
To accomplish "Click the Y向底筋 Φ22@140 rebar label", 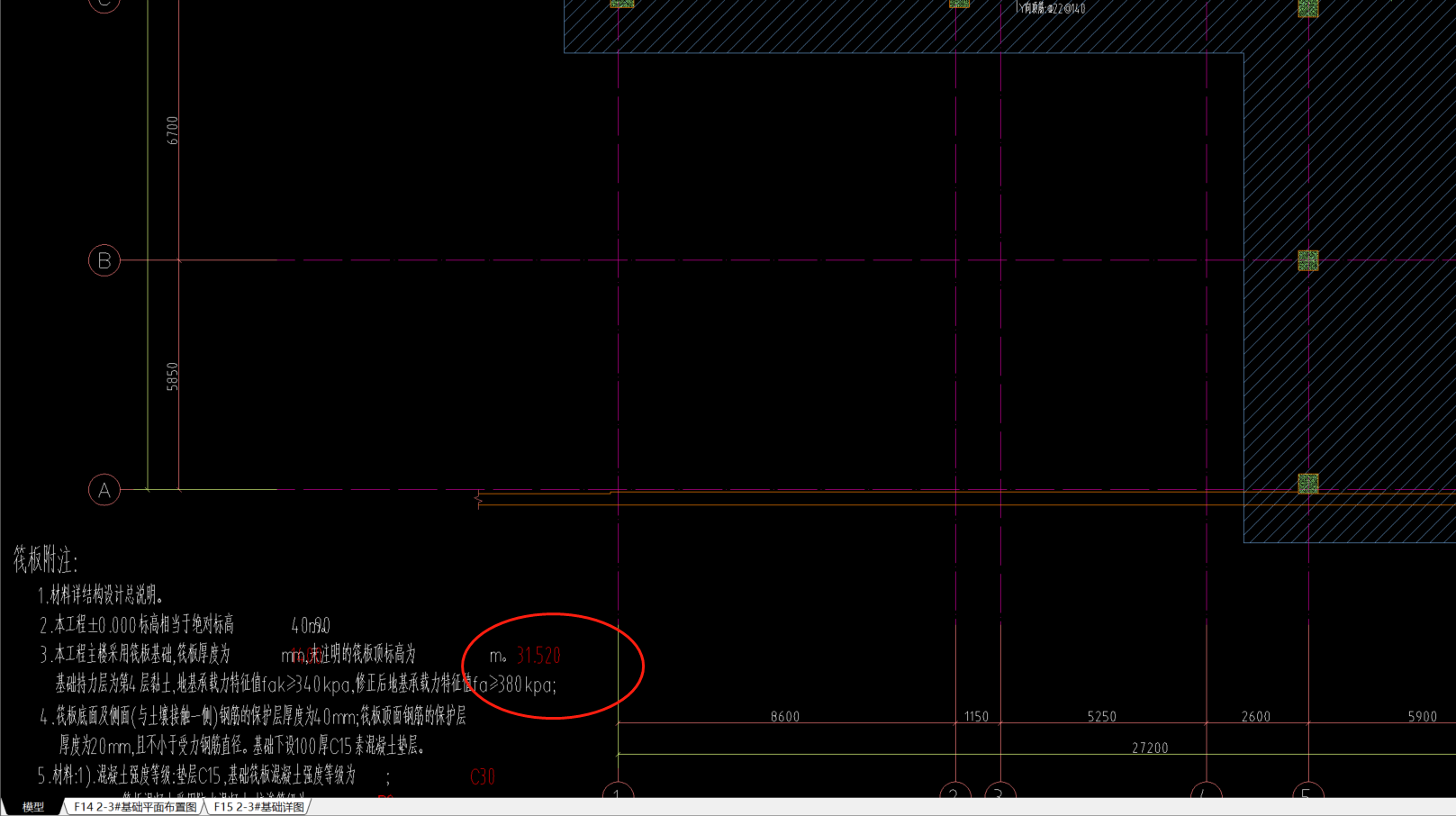I will [x=1052, y=8].
